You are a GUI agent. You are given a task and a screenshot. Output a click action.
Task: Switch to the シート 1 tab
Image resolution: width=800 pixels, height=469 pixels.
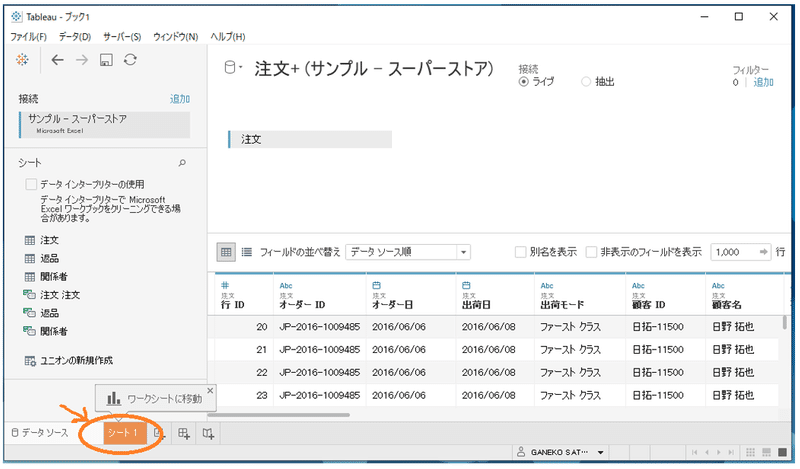pyautogui.click(x=125, y=433)
